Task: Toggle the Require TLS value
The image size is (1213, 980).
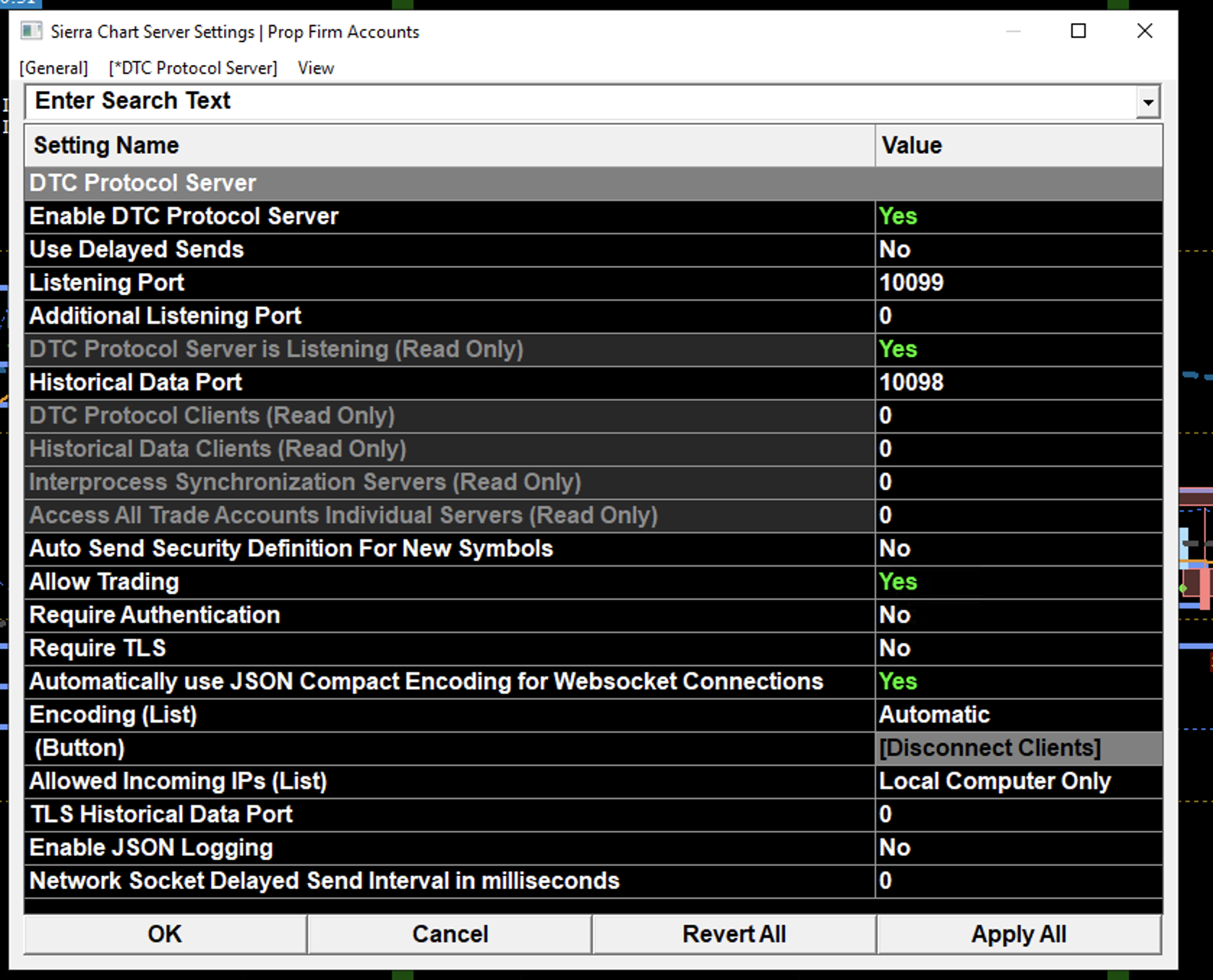Action: (1019, 648)
